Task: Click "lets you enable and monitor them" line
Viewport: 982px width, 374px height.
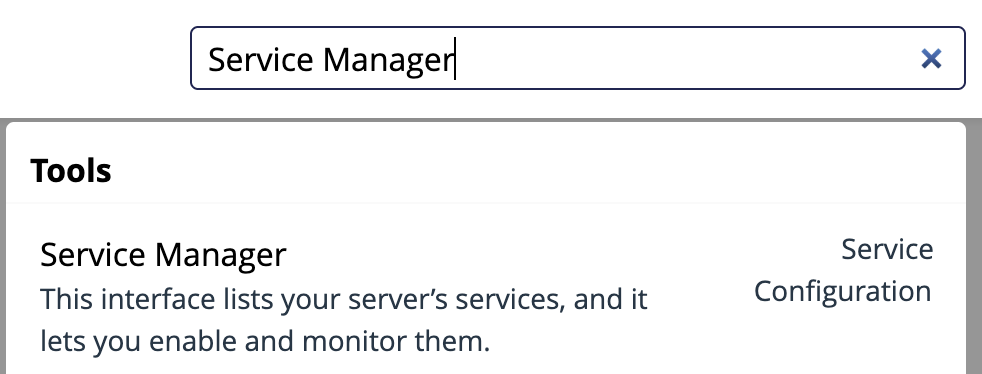Action: point(264,342)
